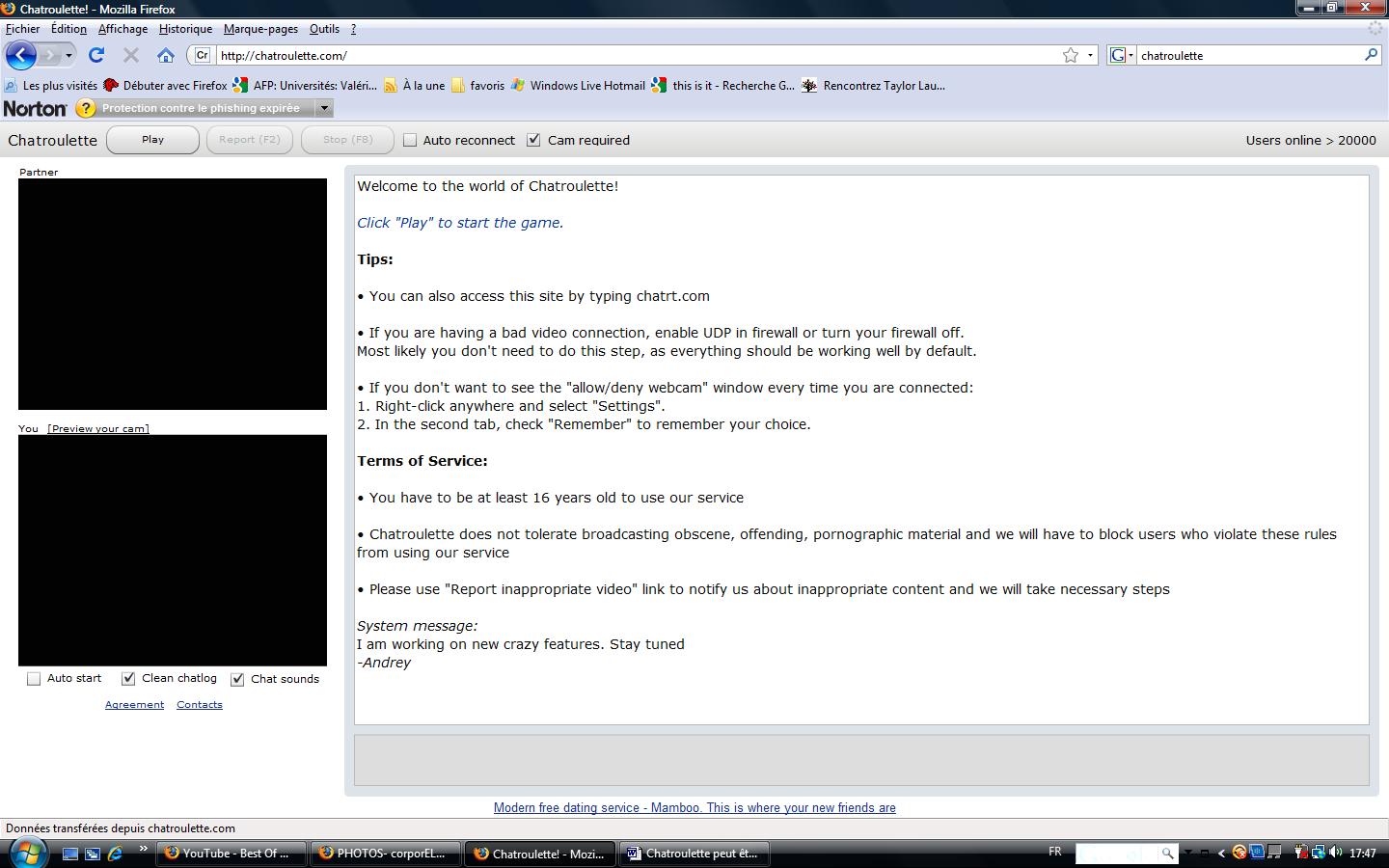
Task: Click the Preview your cam link
Action: (98, 428)
